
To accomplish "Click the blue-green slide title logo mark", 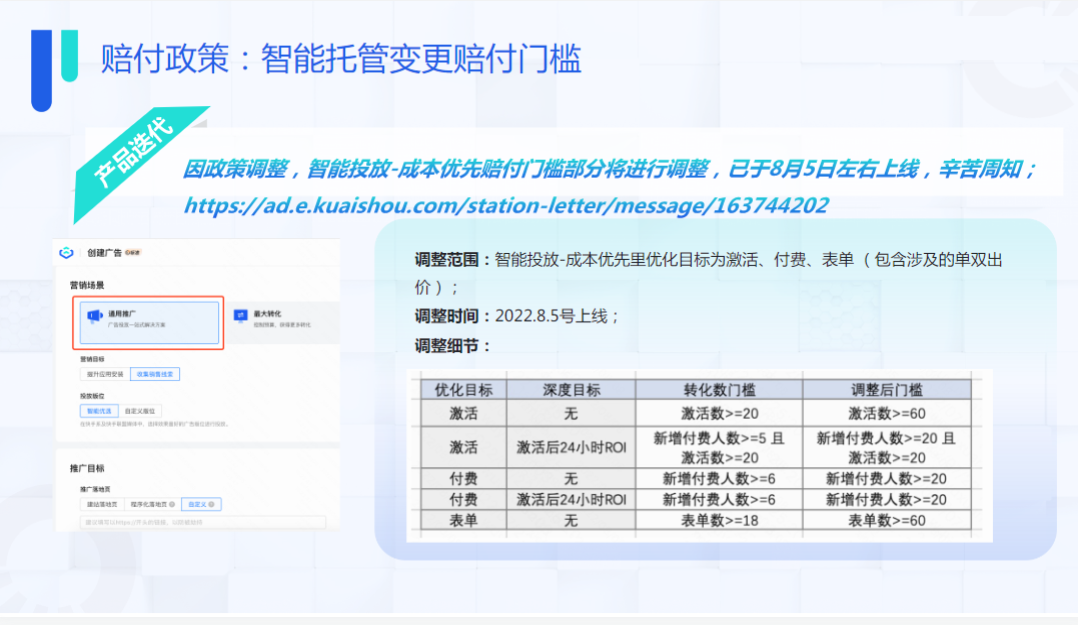I will point(54,67).
